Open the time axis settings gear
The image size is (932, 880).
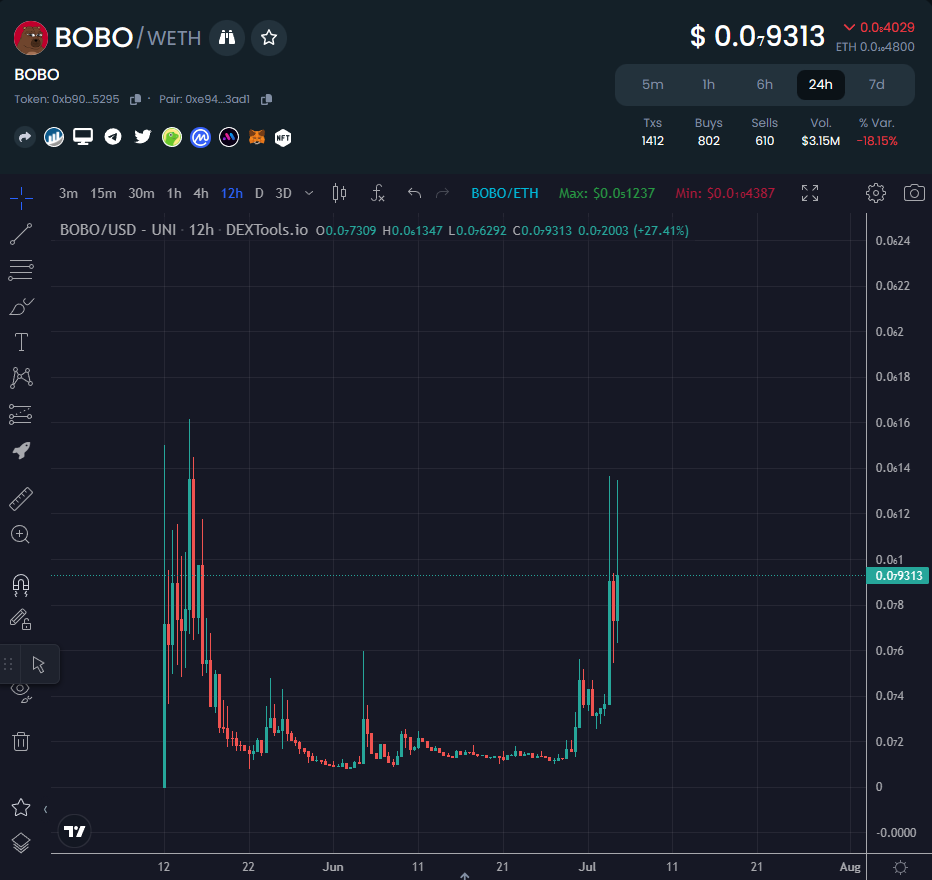900,868
